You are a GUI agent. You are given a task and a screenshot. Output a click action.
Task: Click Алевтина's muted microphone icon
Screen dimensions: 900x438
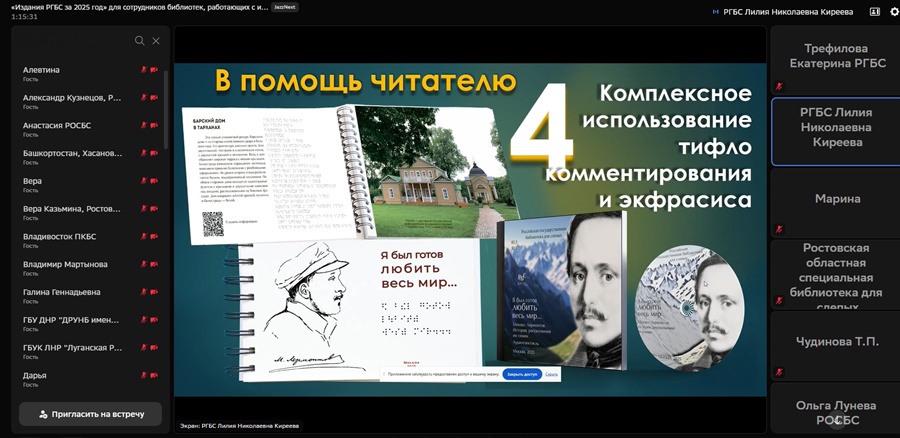pyautogui.click(x=144, y=70)
